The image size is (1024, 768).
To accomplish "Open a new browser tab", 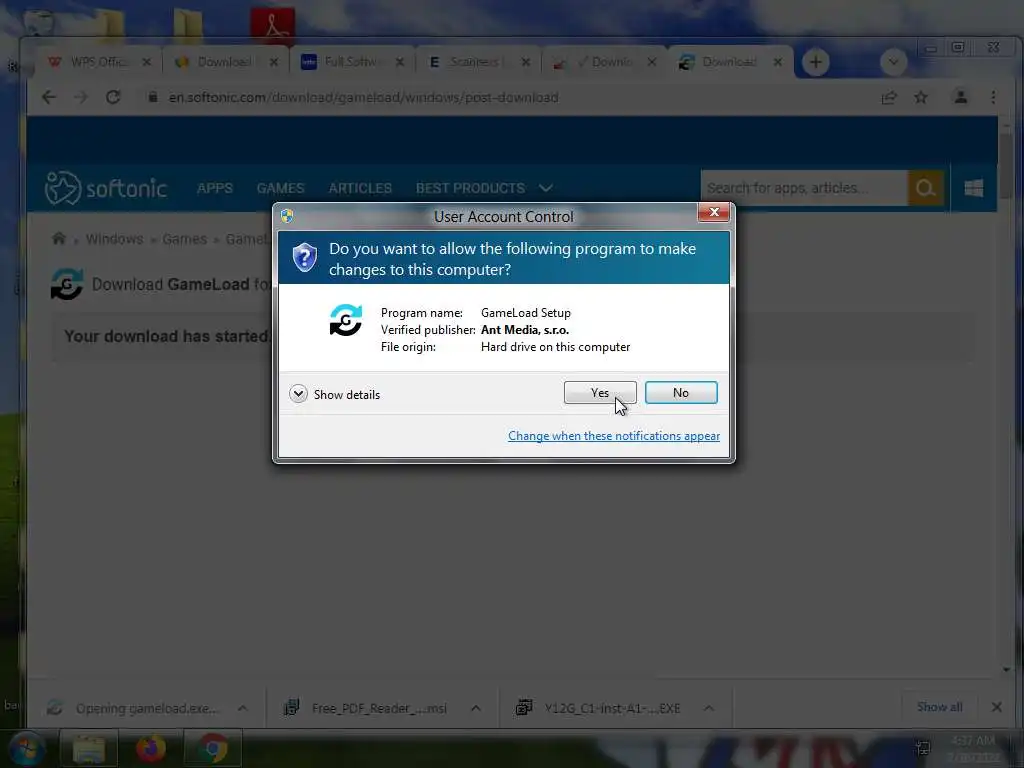I will tap(816, 62).
